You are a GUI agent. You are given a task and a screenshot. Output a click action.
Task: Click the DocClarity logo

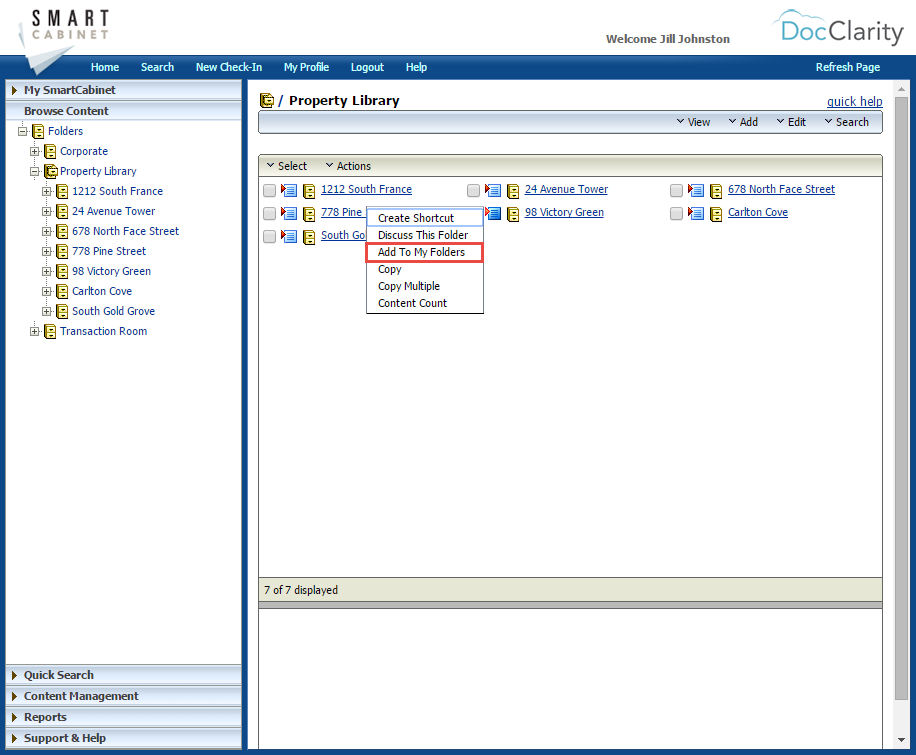tap(840, 30)
